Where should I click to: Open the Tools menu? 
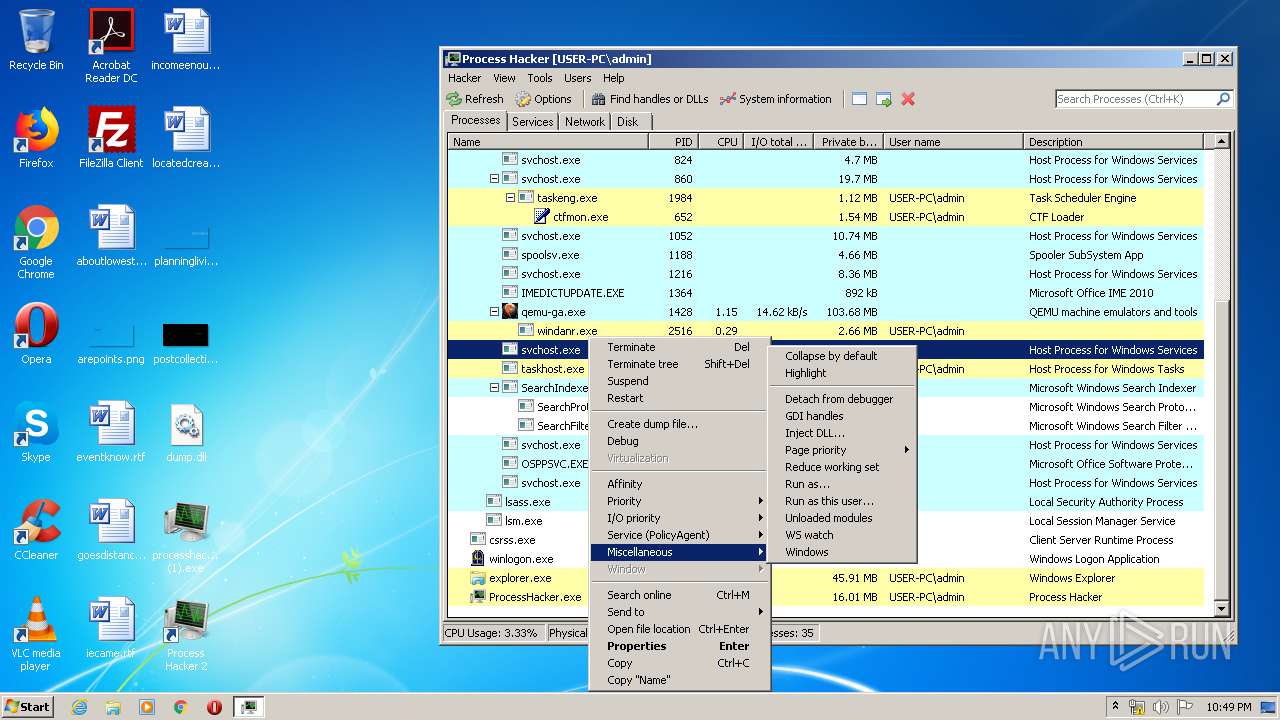[540, 78]
